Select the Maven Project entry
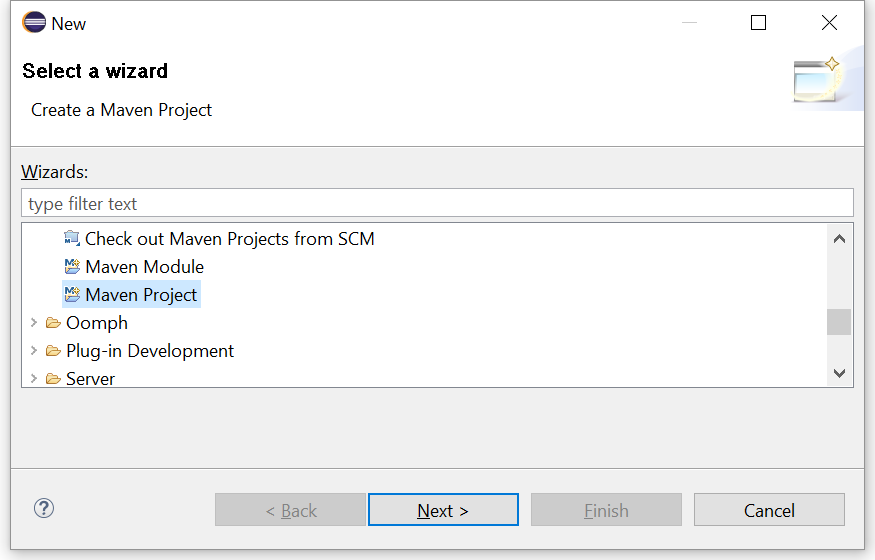Screen dimensions: 875x560 [x=141, y=295]
